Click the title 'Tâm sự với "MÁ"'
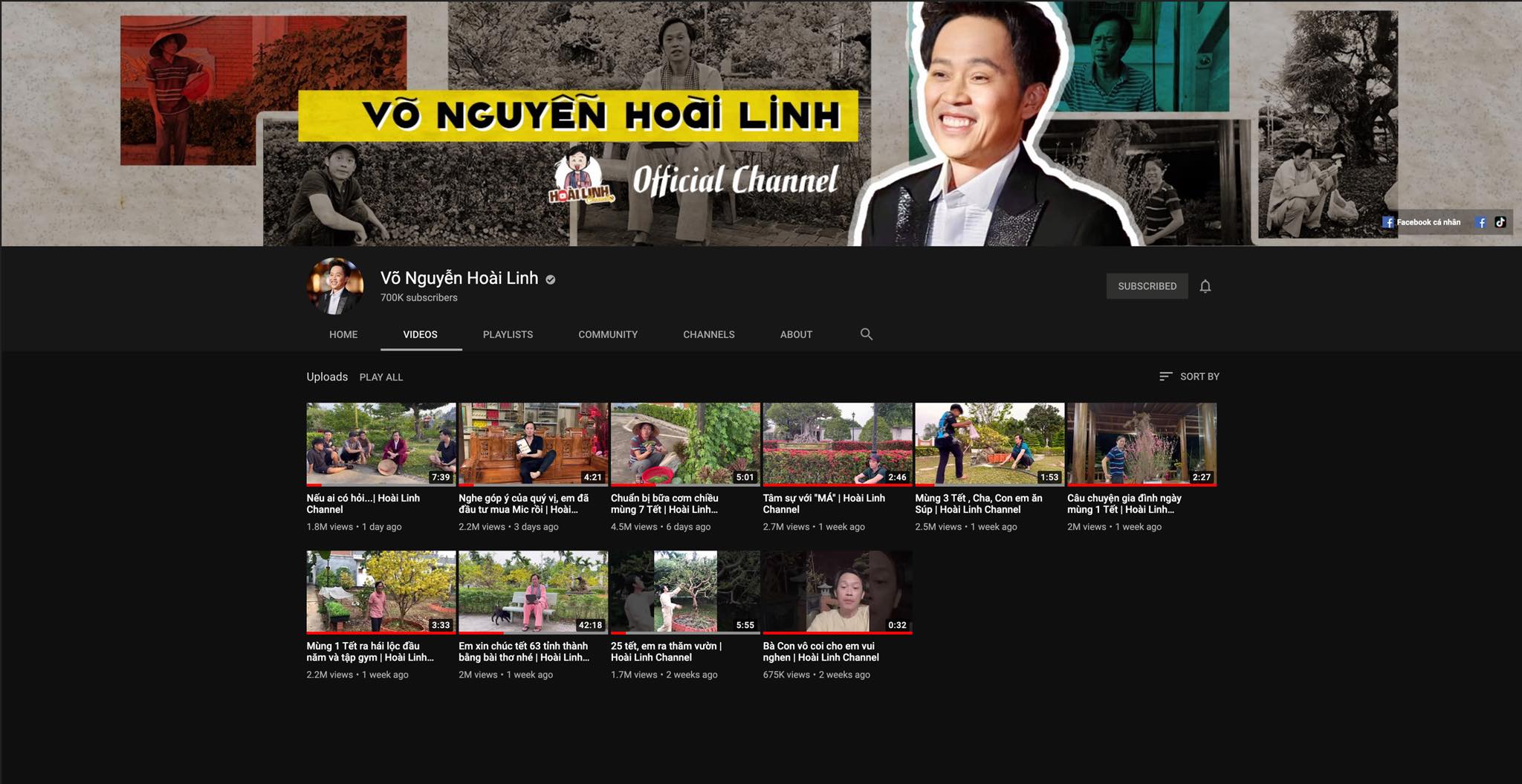 tap(824, 504)
